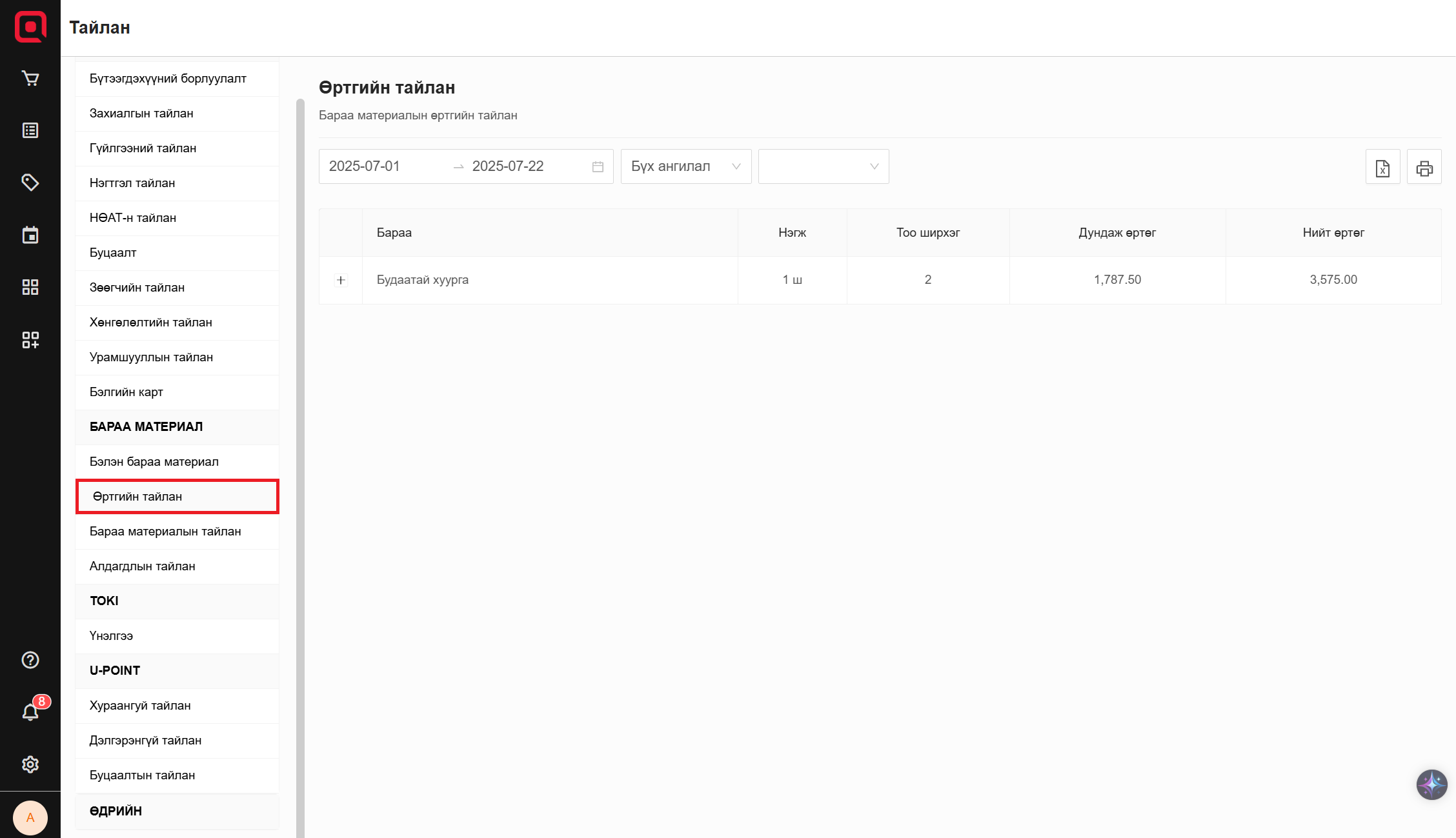Export report to Excel file icon
Viewport: 1456px width, 838px height.
[1382, 168]
